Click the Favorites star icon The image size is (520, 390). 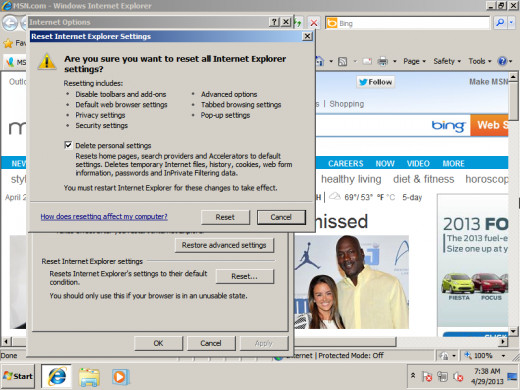point(8,43)
